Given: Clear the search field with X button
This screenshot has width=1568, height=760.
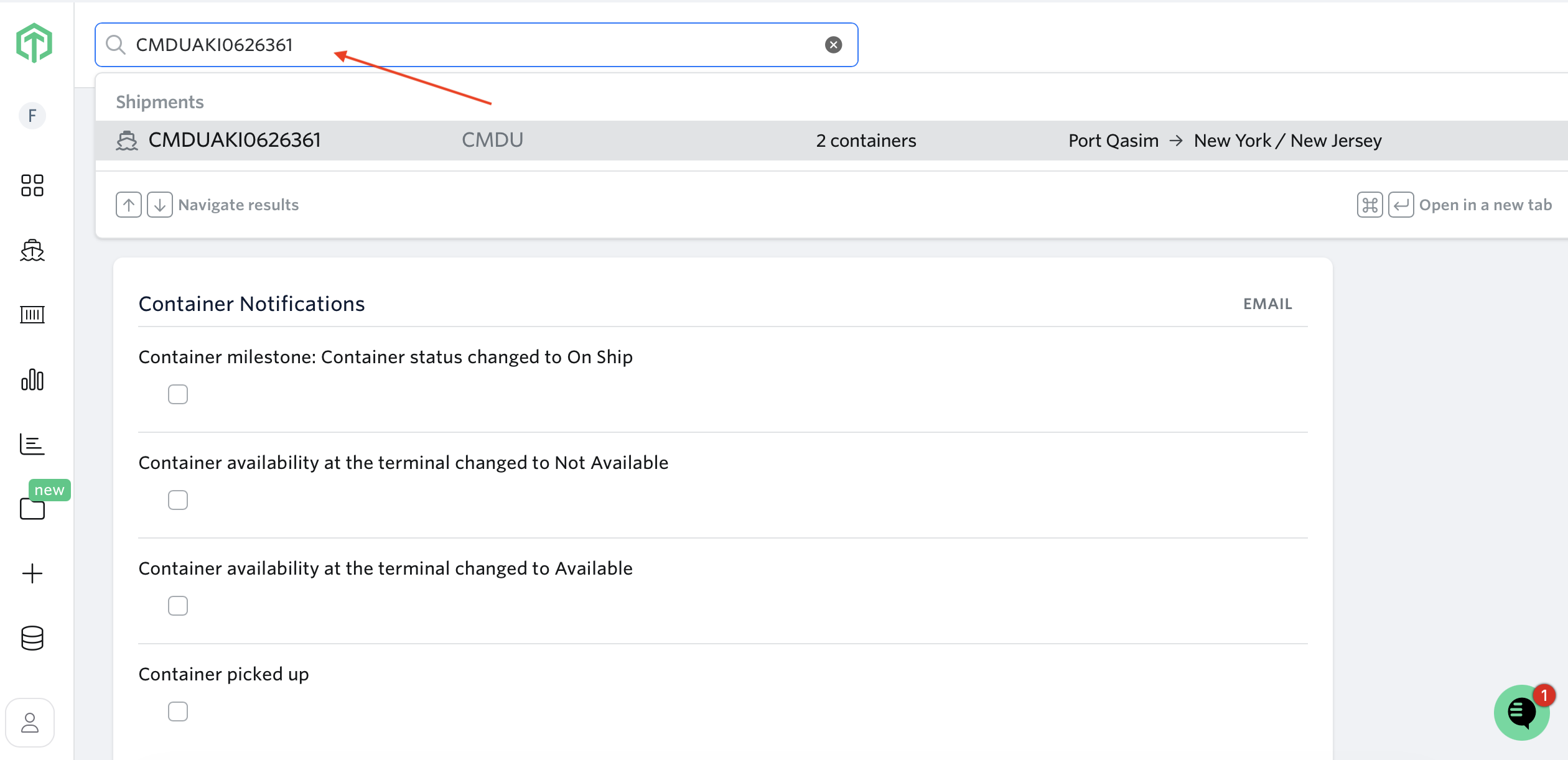Looking at the screenshot, I should 833,45.
